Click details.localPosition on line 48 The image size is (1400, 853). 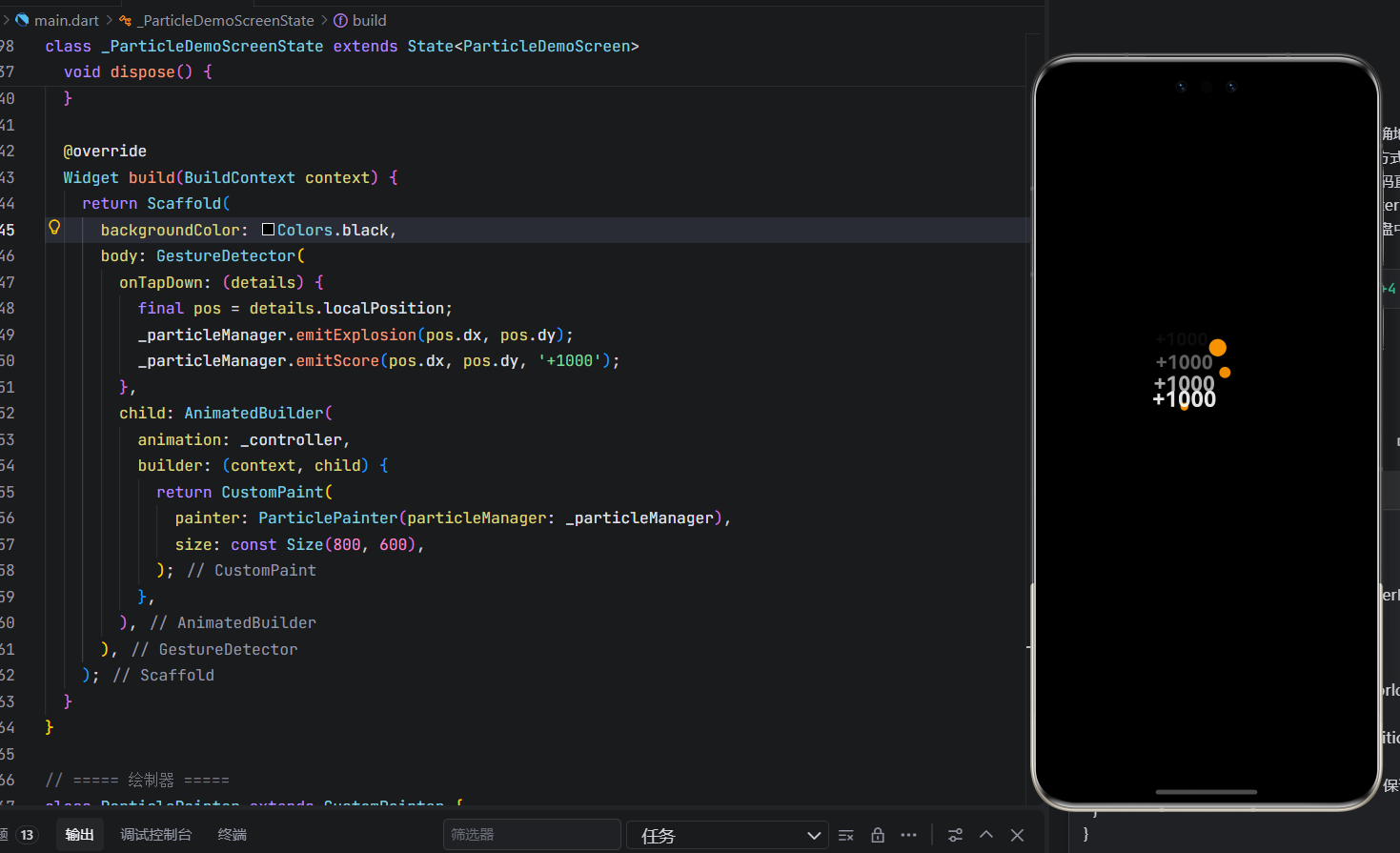point(347,308)
